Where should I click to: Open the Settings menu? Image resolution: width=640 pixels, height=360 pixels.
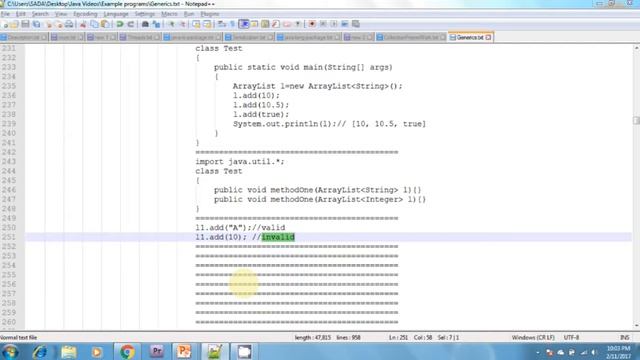click(x=144, y=14)
